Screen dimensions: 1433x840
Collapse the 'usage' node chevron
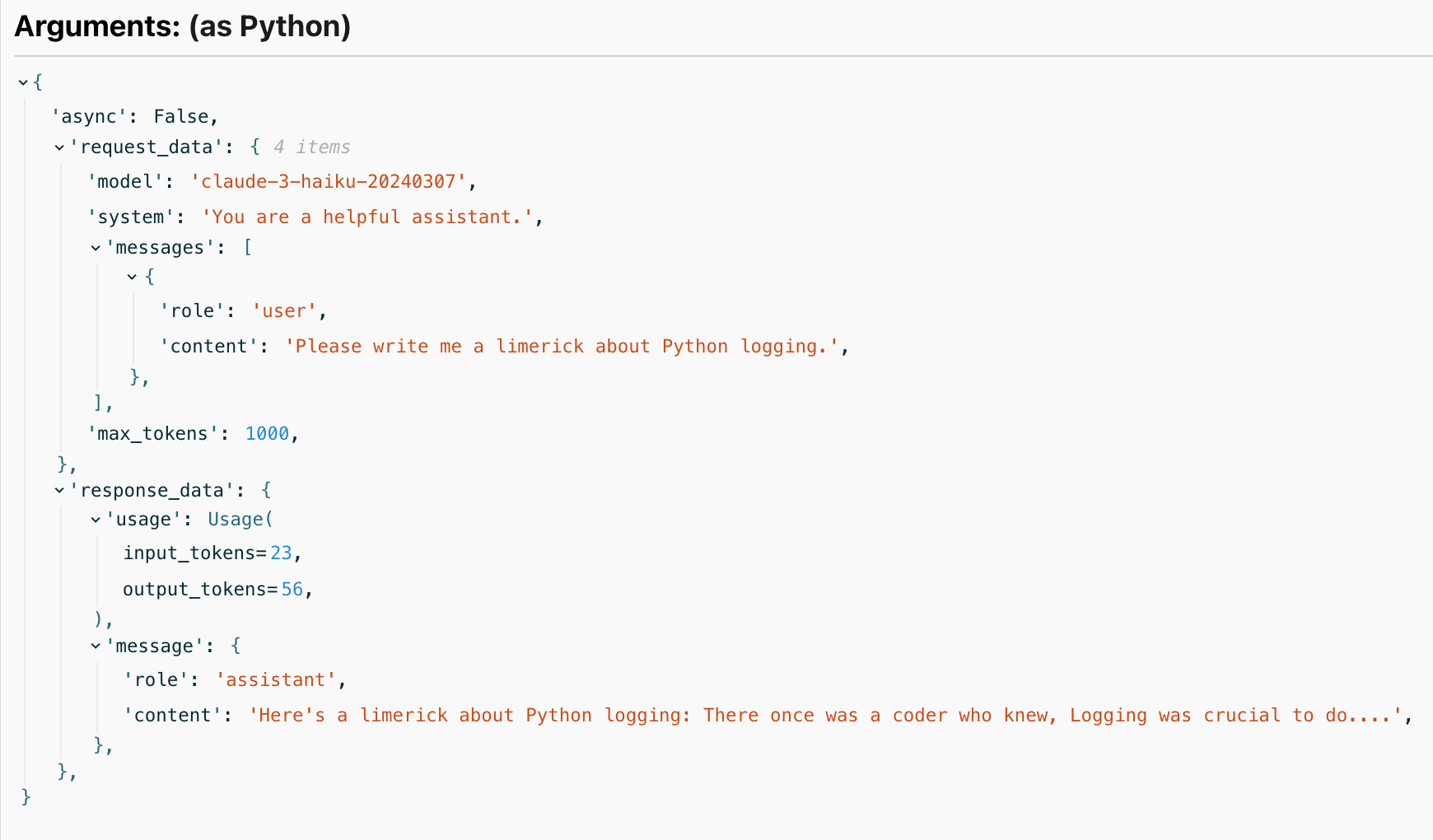[x=96, y=520]
